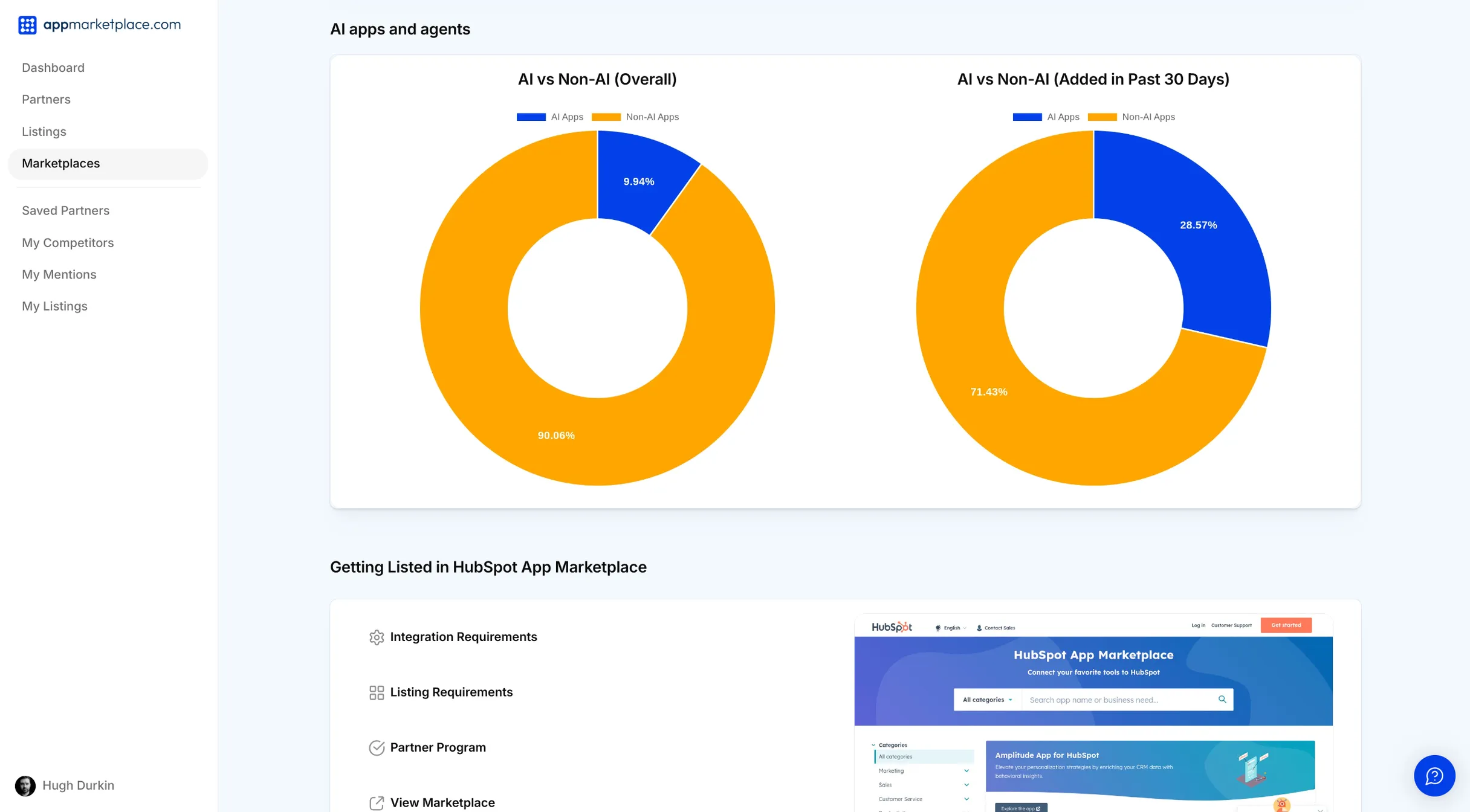Click the Partners sidebar icon

[46, 99]
